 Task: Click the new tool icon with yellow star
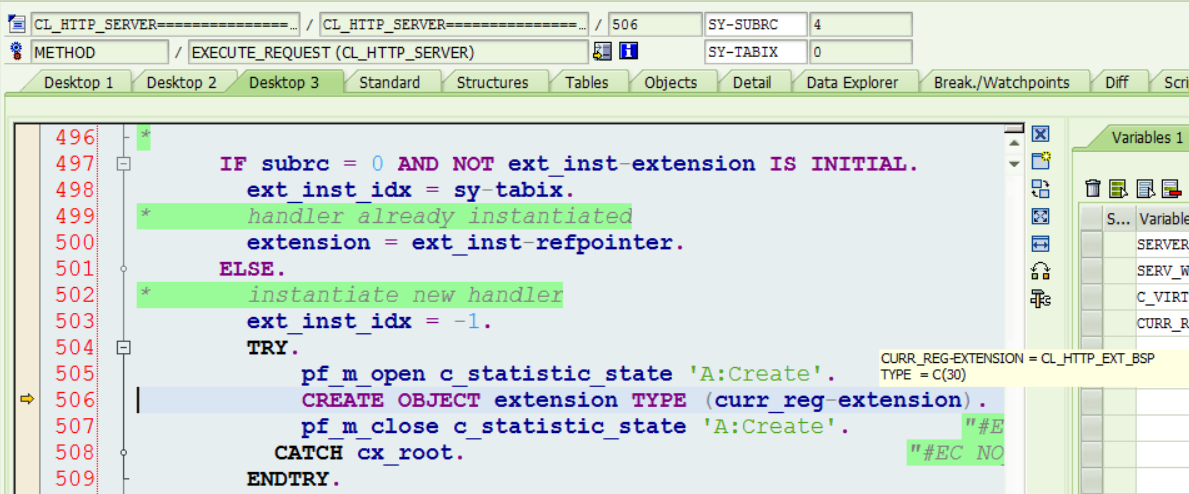[x=1040, y=161]
